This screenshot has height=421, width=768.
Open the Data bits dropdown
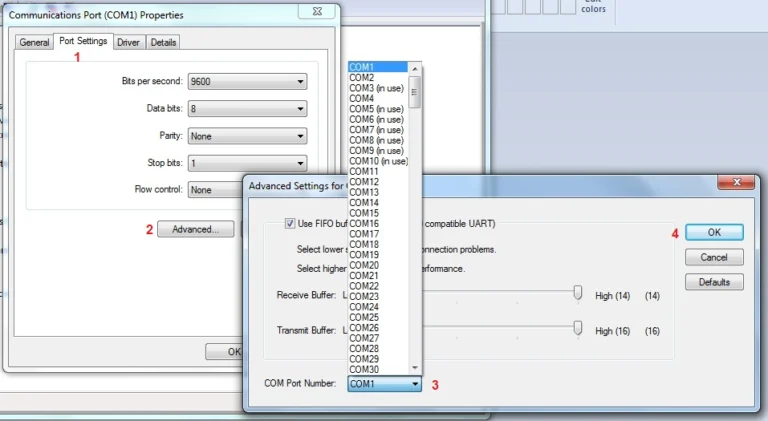[x=247, y=109]
